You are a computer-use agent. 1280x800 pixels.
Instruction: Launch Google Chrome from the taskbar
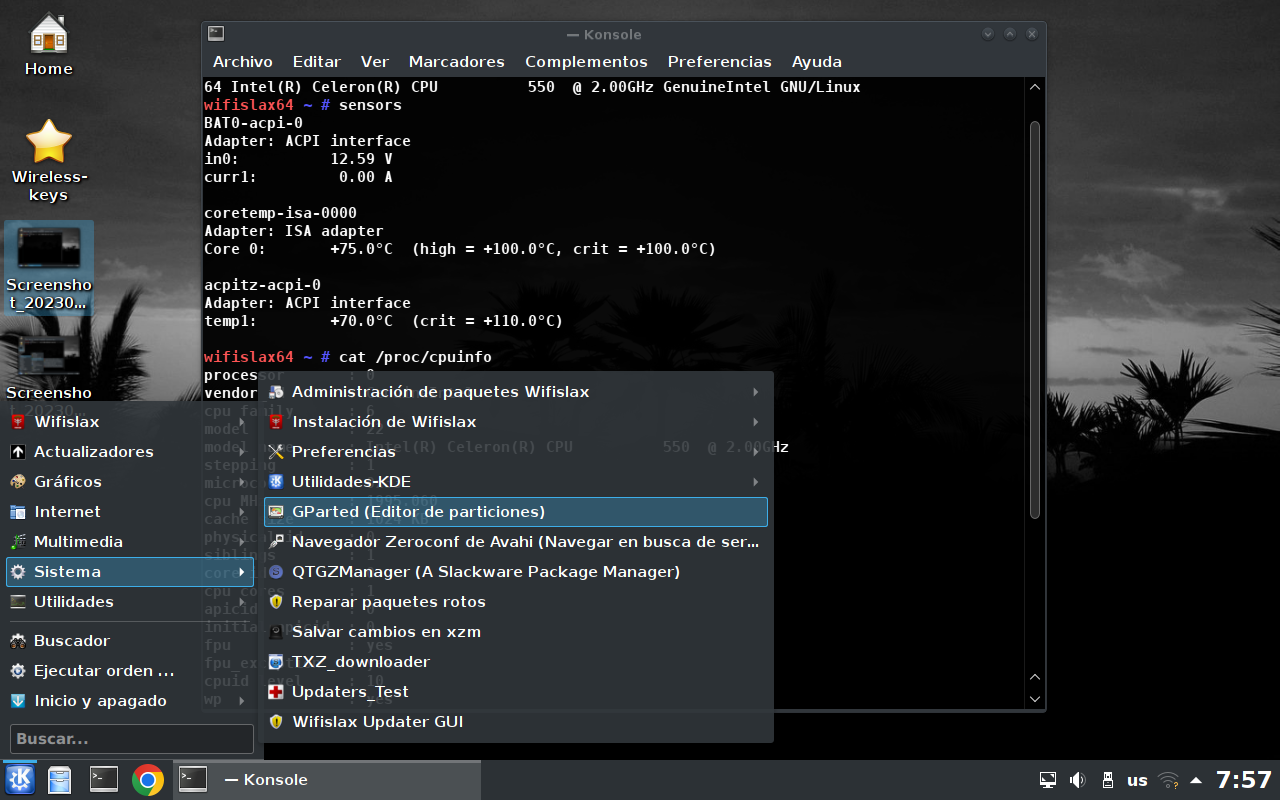(x=148, y=780)
